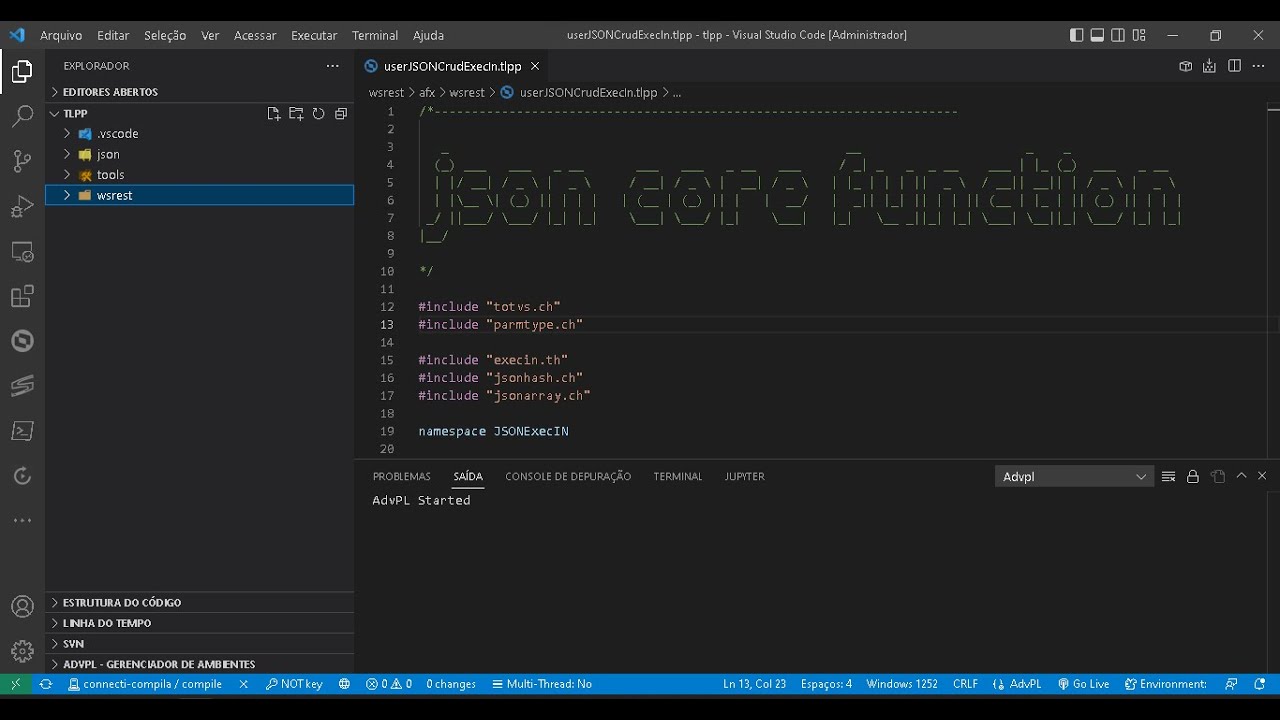
Task: Lock output panel scrolling
Action: click(1192, 477)
